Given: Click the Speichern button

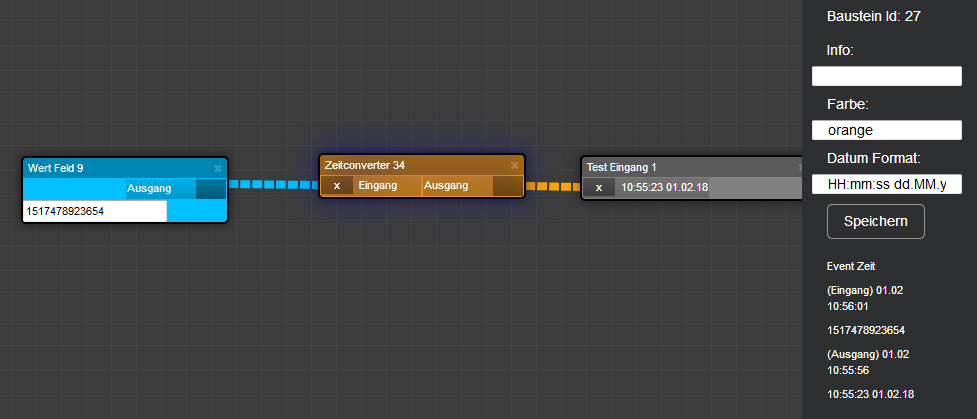Looking at the screenshot, I should [875, 221].
